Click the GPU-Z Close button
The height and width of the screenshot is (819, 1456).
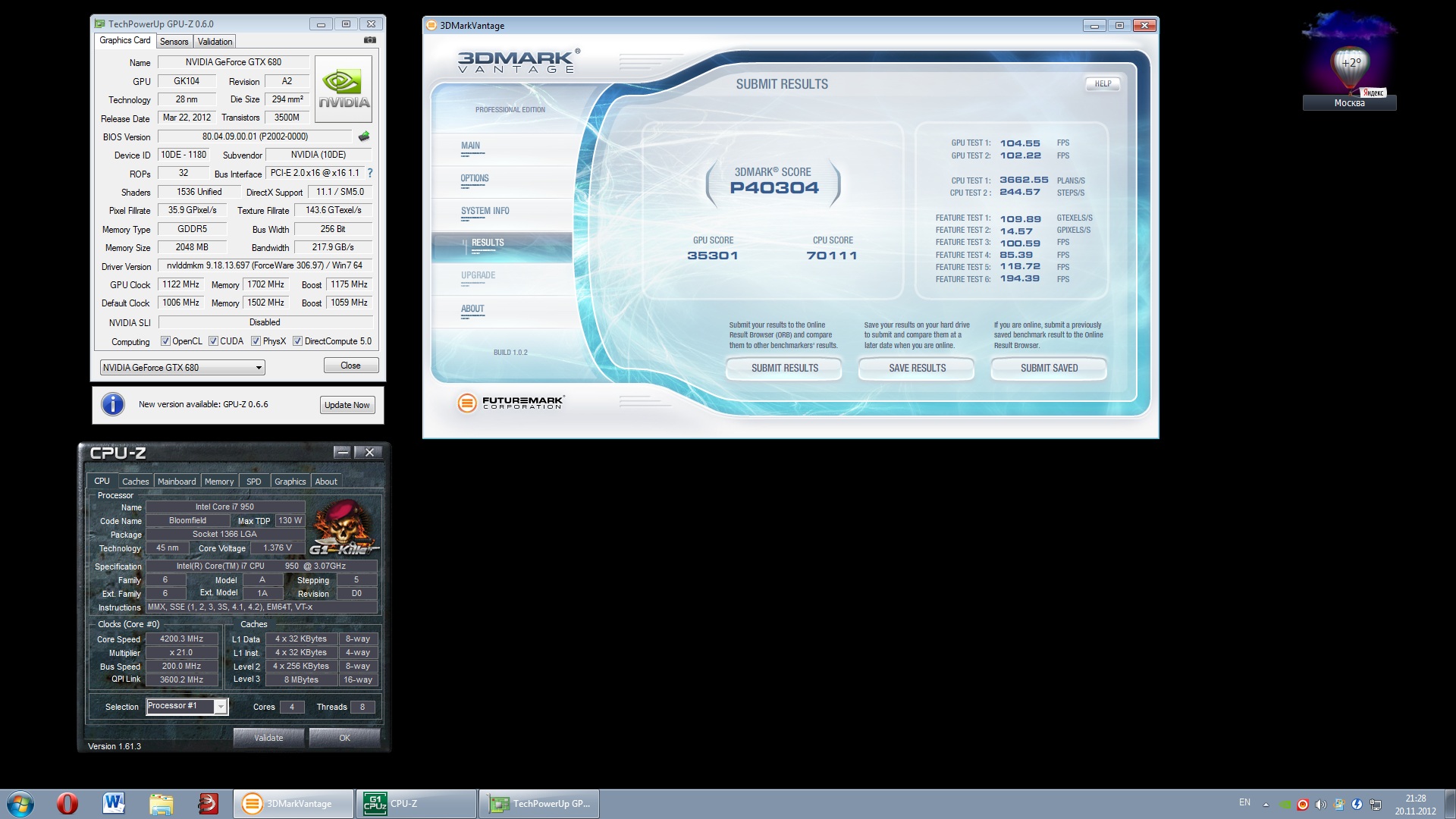[351, 366]
